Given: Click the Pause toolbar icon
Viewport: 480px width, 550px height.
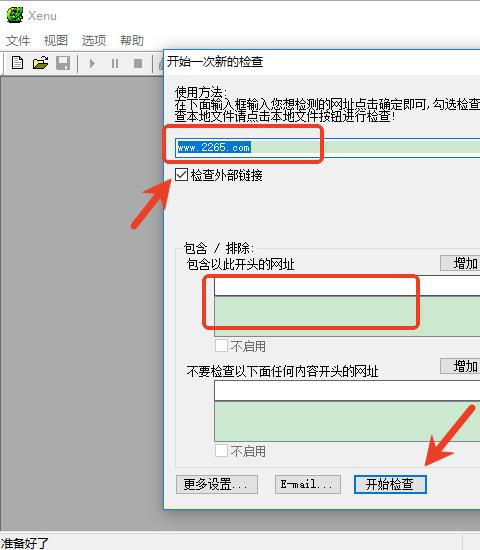Looking at the screenshot, I should 115,63.
